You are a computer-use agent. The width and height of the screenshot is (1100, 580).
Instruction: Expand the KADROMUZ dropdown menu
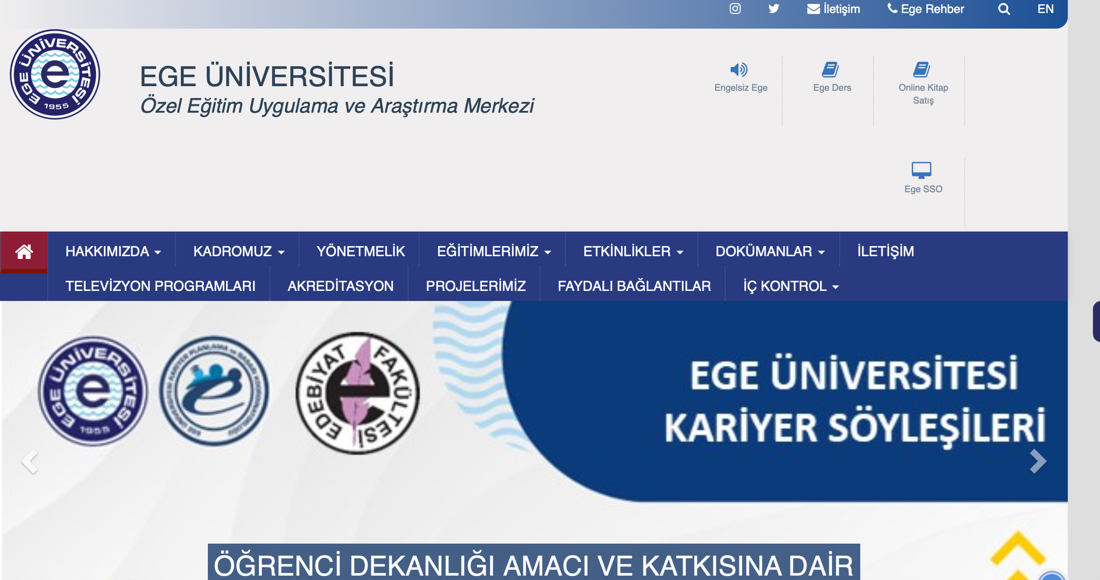point(239,252)
